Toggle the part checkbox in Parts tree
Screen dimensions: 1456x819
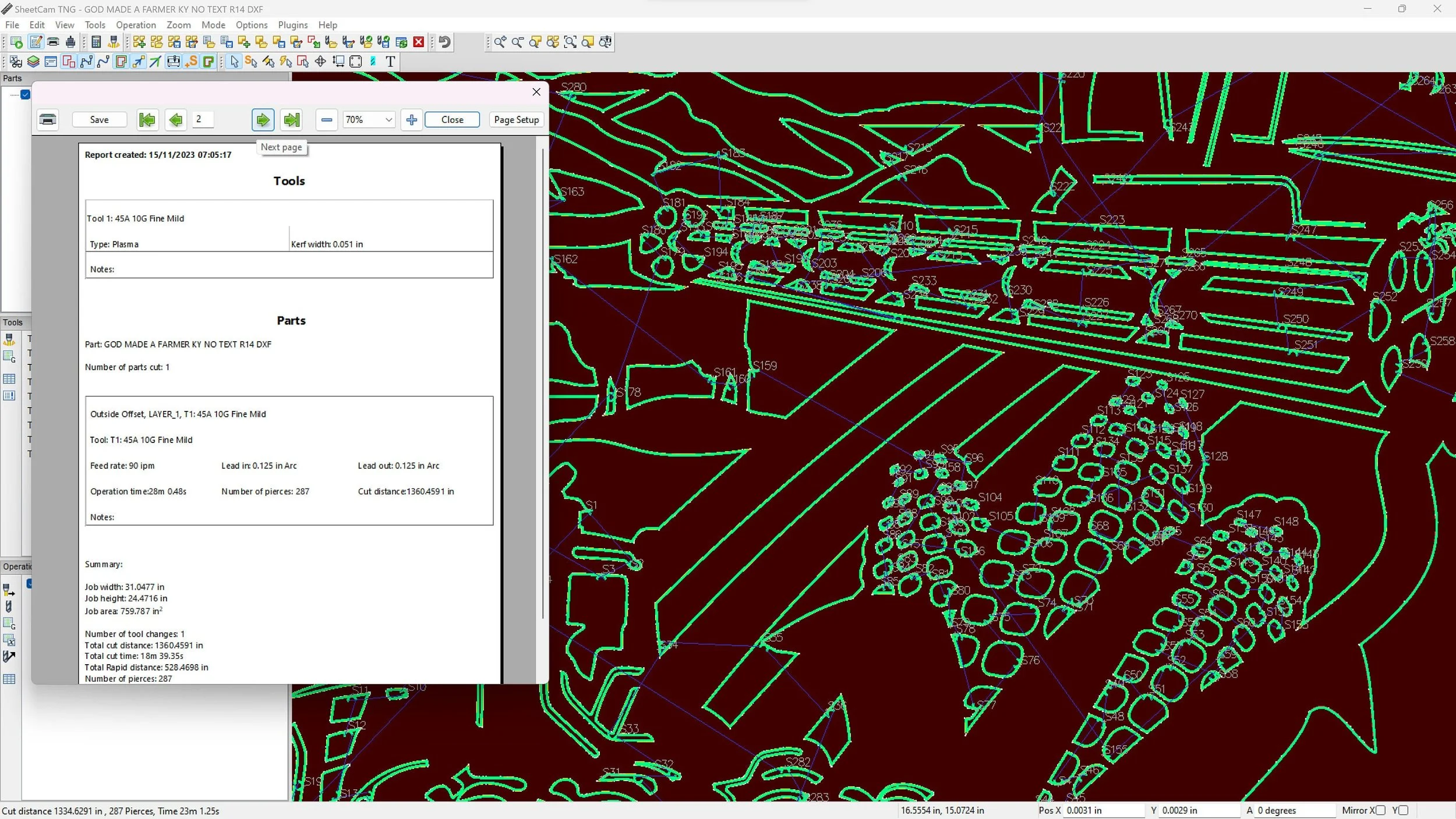pyautogui.click(x=25, y=94)
